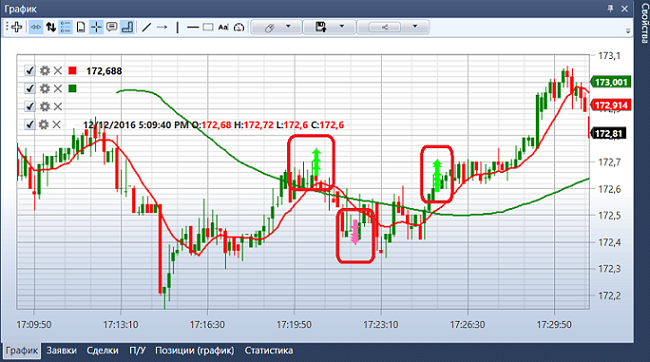Click the 17:09:50 time axis label

coord(34,325)
